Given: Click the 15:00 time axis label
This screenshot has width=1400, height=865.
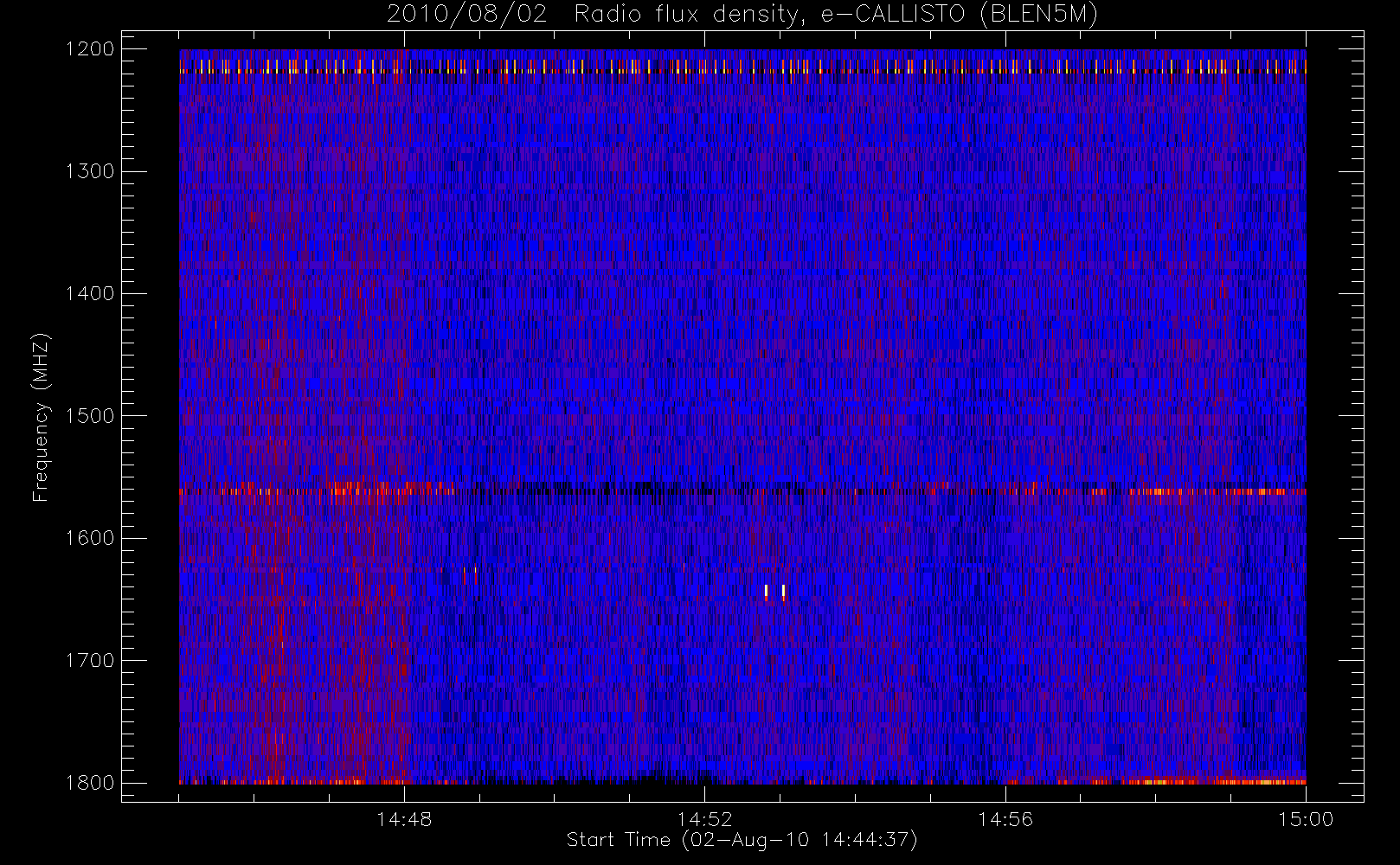Looking at the screenshot, I should click(x=1306, y=819).
